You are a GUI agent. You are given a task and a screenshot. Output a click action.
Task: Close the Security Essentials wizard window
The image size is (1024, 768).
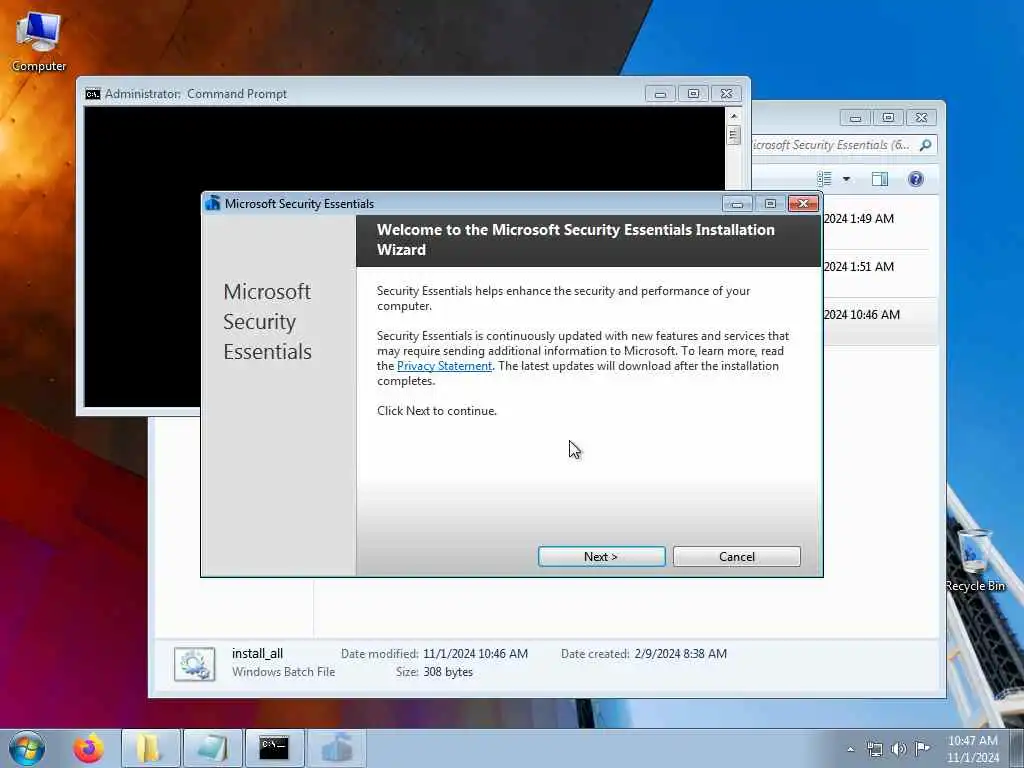[x=803, y=204]
